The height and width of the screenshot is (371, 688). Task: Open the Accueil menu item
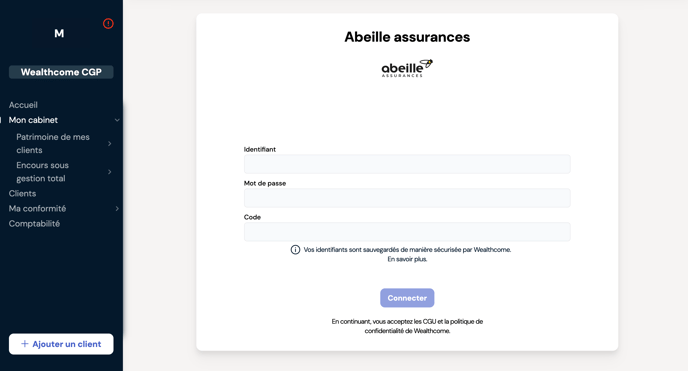[23, 105]
